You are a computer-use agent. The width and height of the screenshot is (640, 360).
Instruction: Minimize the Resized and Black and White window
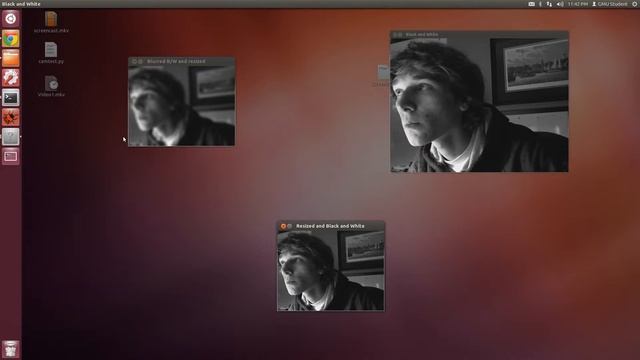point(290,226)
